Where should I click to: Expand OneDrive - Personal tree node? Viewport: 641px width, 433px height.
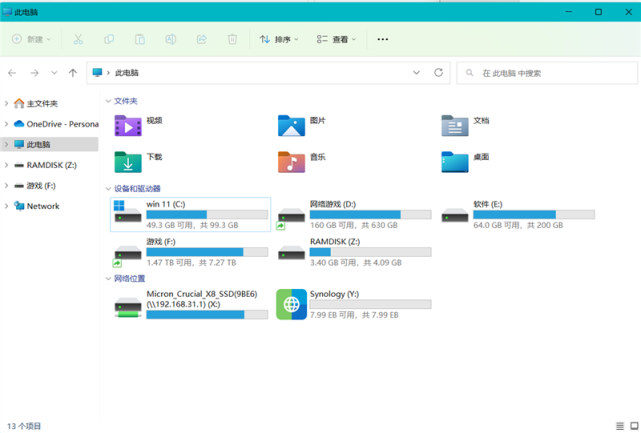7,124
